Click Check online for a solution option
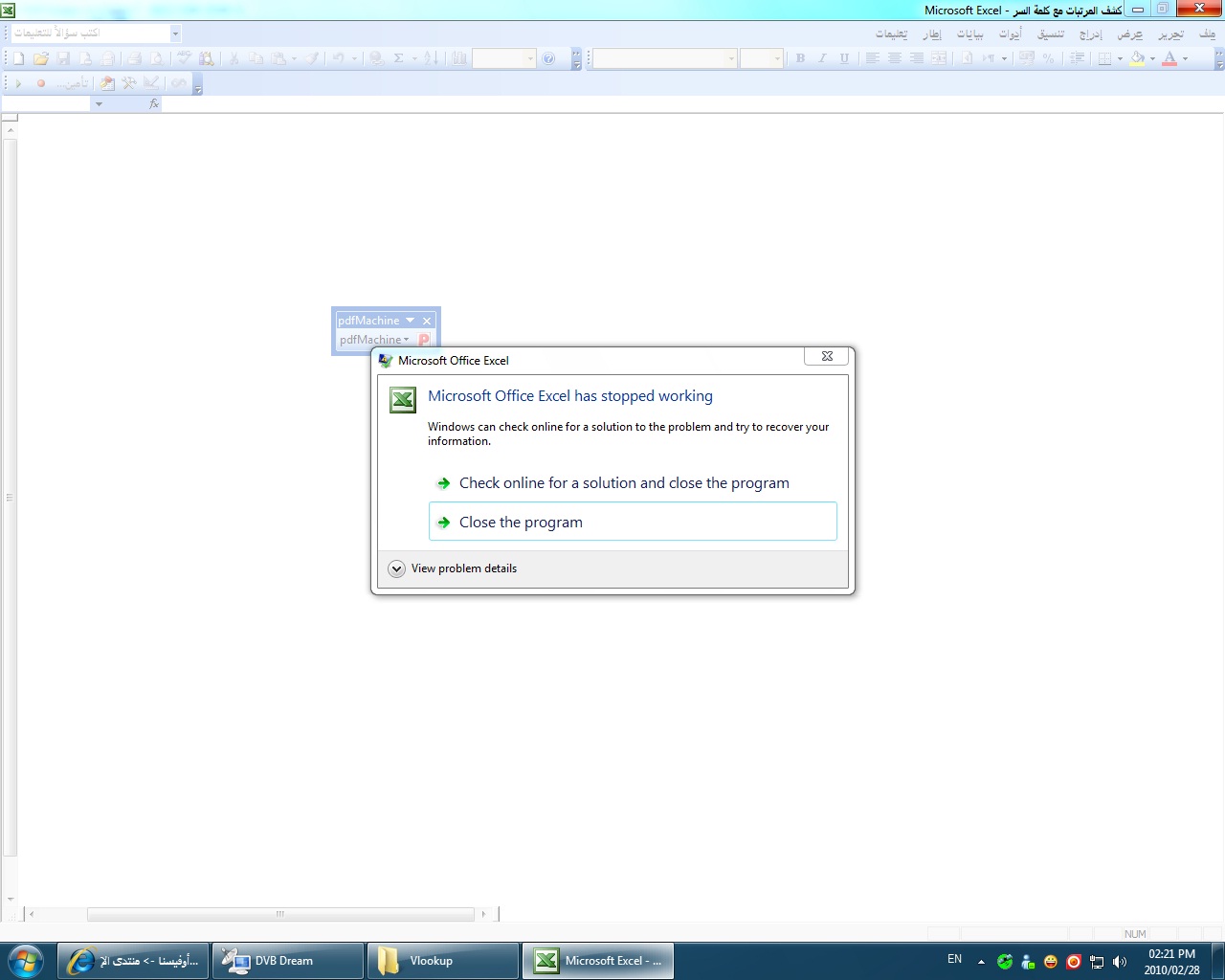The height and width of the screenshot is (980, 1225). pos(633,483)
